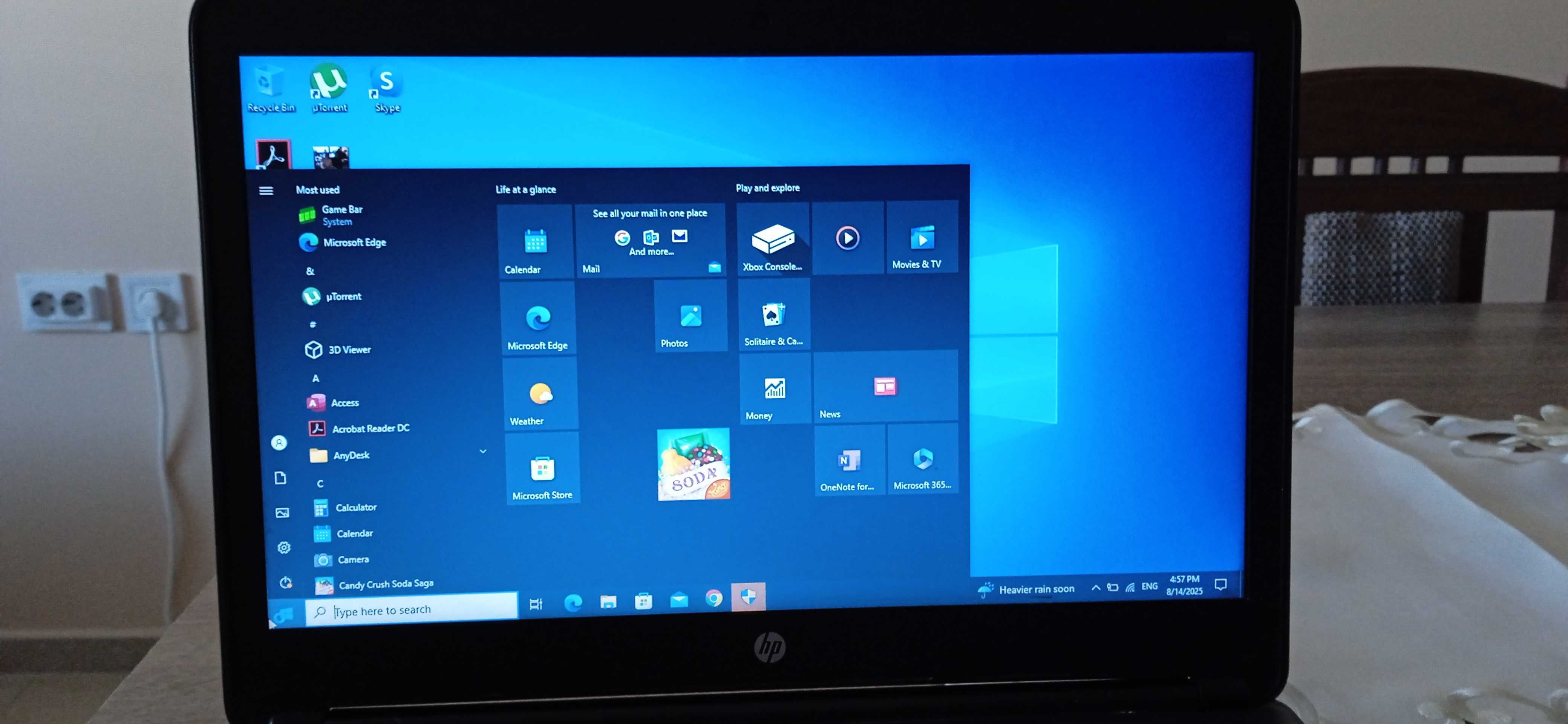Open Settings gear in Start sidebar
1568x724 pixels.
point(284,548)
